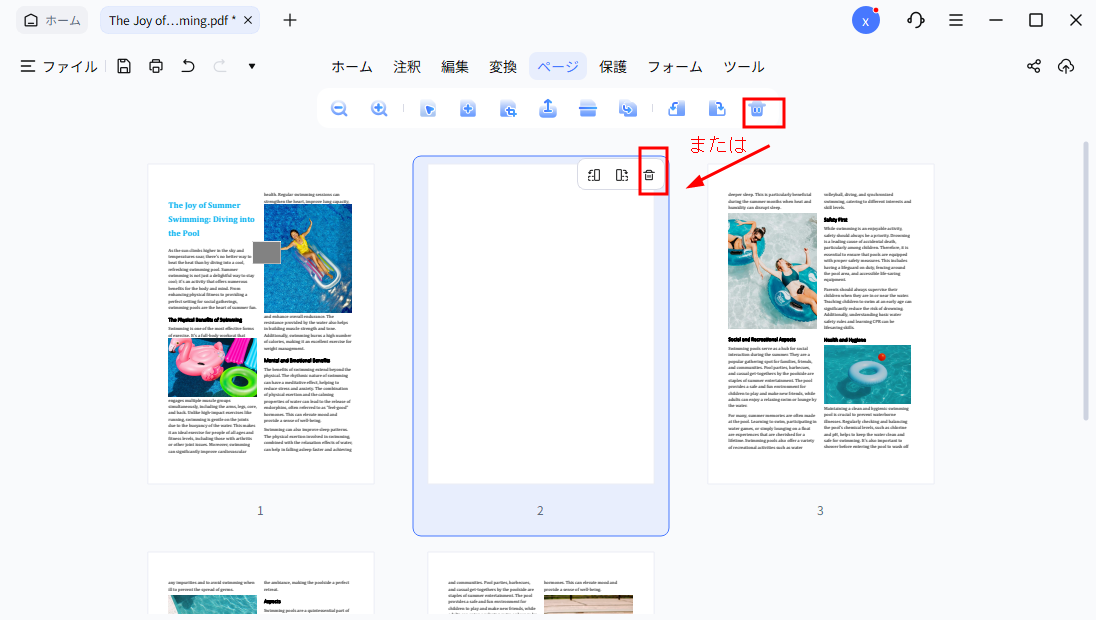Select the page 1 thumbnail
Viewport: 1096px width, 620px height.
[260, 324]
